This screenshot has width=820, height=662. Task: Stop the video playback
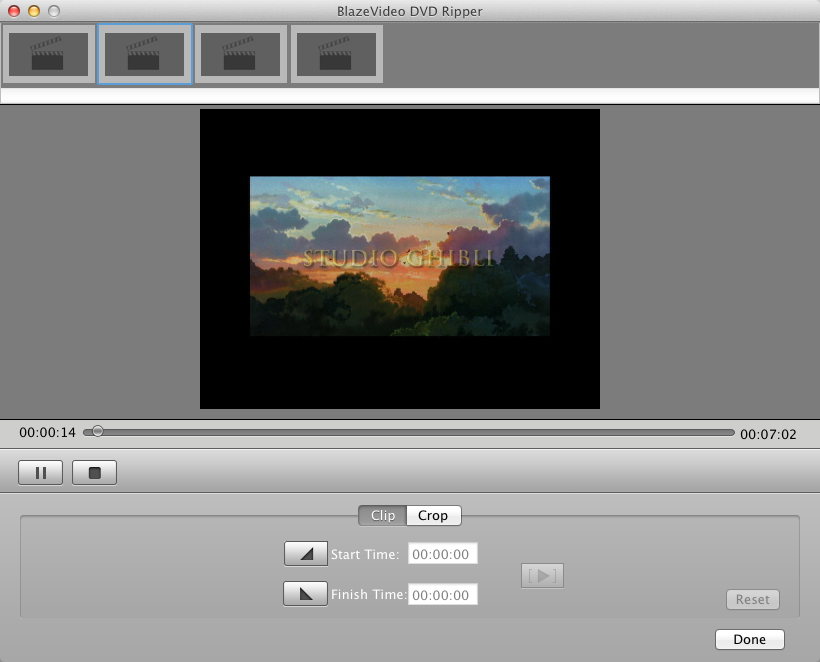(x=95, y=473)
